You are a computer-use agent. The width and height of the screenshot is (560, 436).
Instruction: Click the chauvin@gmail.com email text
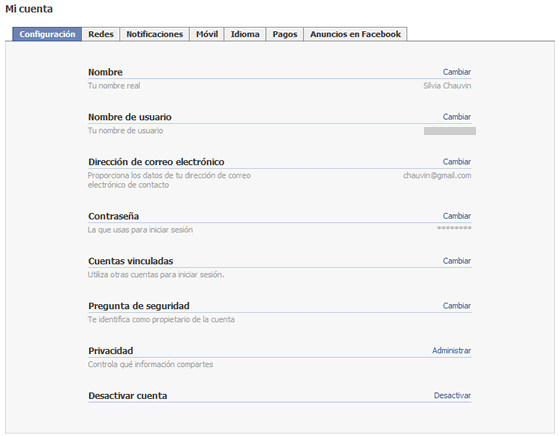[x=437, y=175]
